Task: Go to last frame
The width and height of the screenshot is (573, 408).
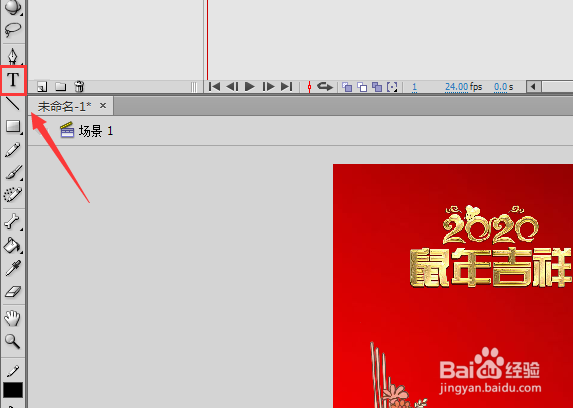Action: [286, 87]
